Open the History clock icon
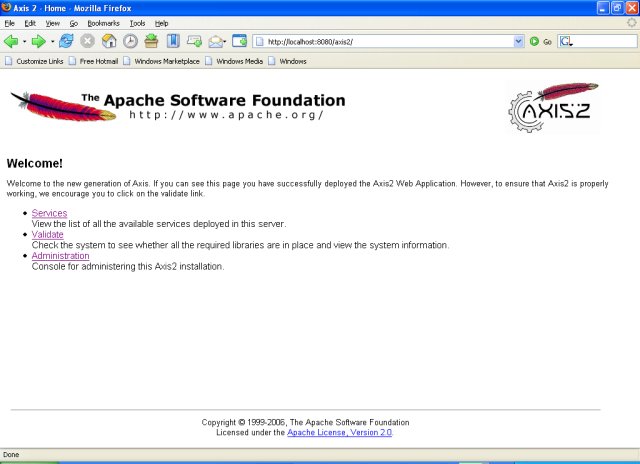The image size is (640, 464). pyautogui.click(x=130, y=41)
